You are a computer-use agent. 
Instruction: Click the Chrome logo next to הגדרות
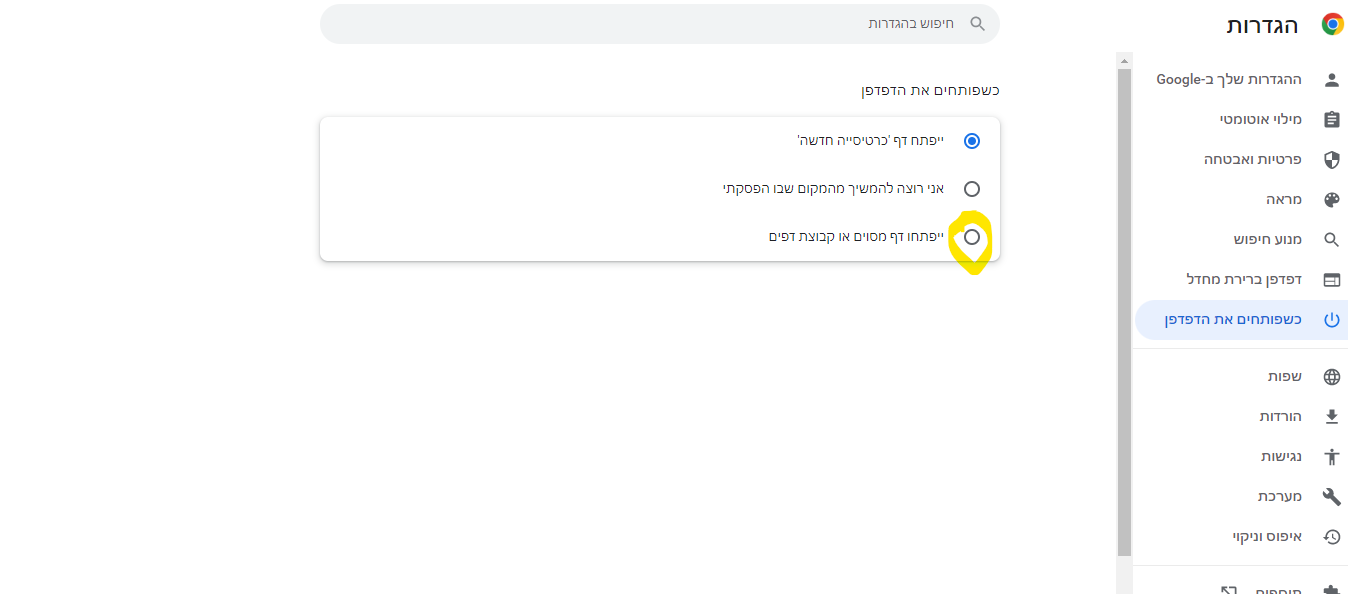pos(1332,25)
